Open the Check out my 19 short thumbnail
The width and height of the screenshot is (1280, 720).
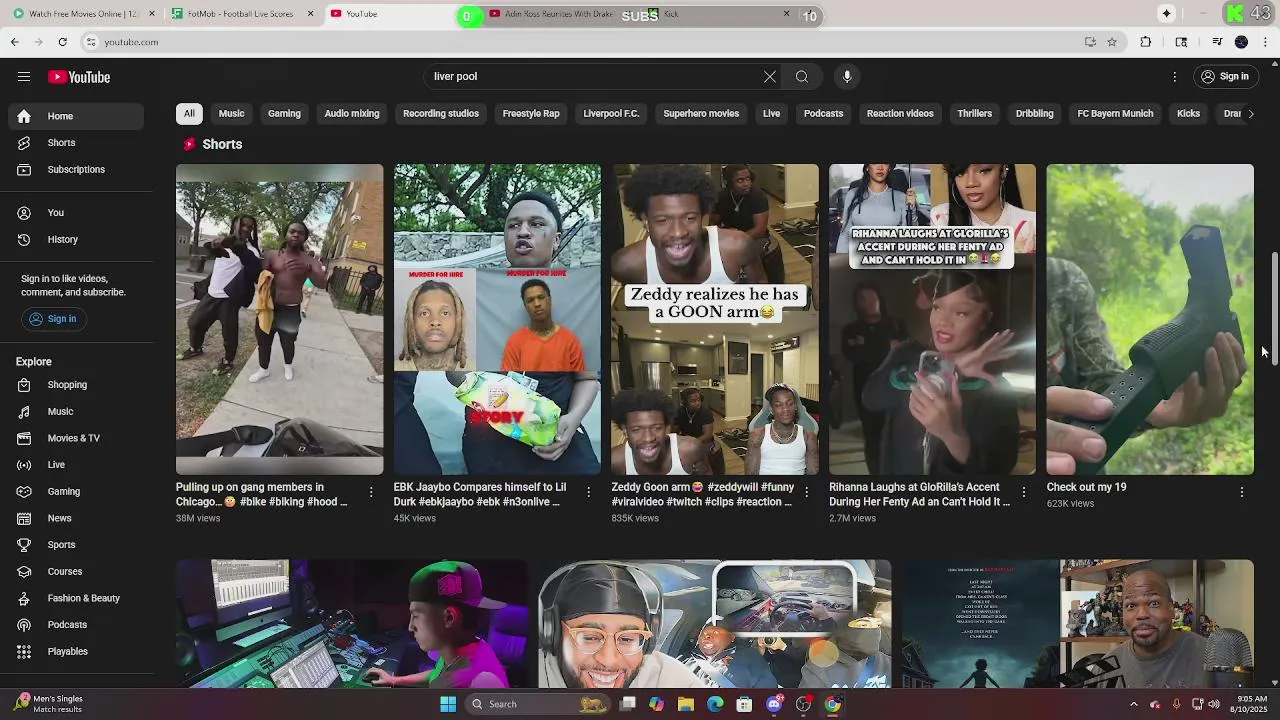tap(1150, 319)
